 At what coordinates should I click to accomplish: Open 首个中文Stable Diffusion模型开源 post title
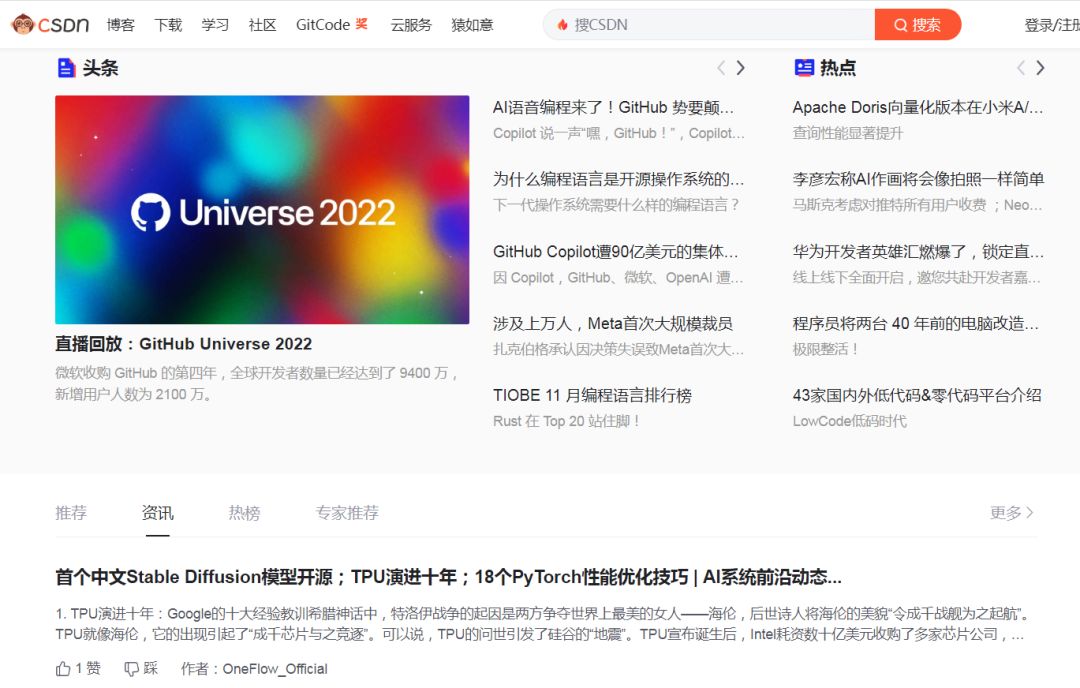pos(448,577)
